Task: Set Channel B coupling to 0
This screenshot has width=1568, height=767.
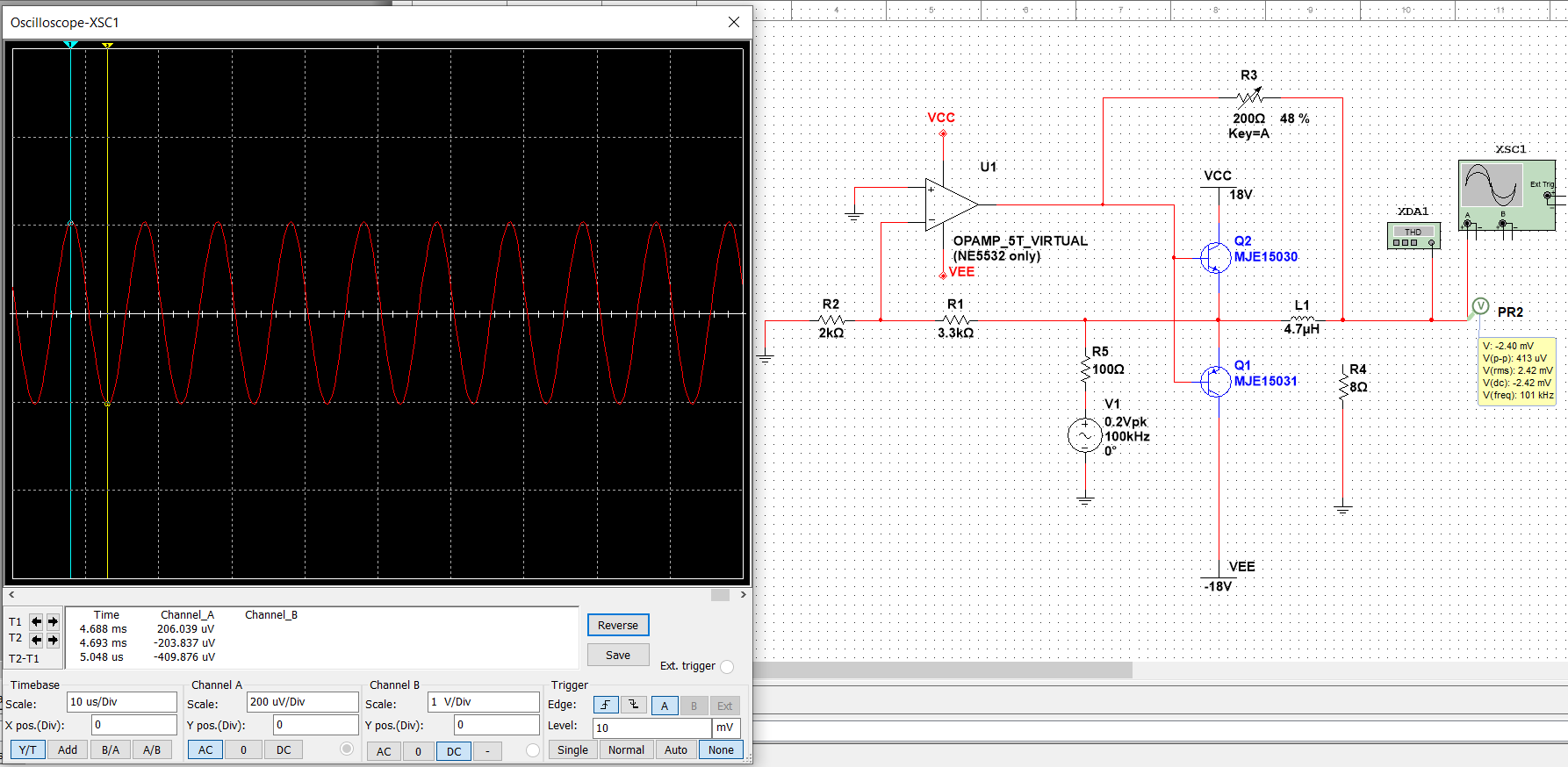Action: tap(419, 751)
